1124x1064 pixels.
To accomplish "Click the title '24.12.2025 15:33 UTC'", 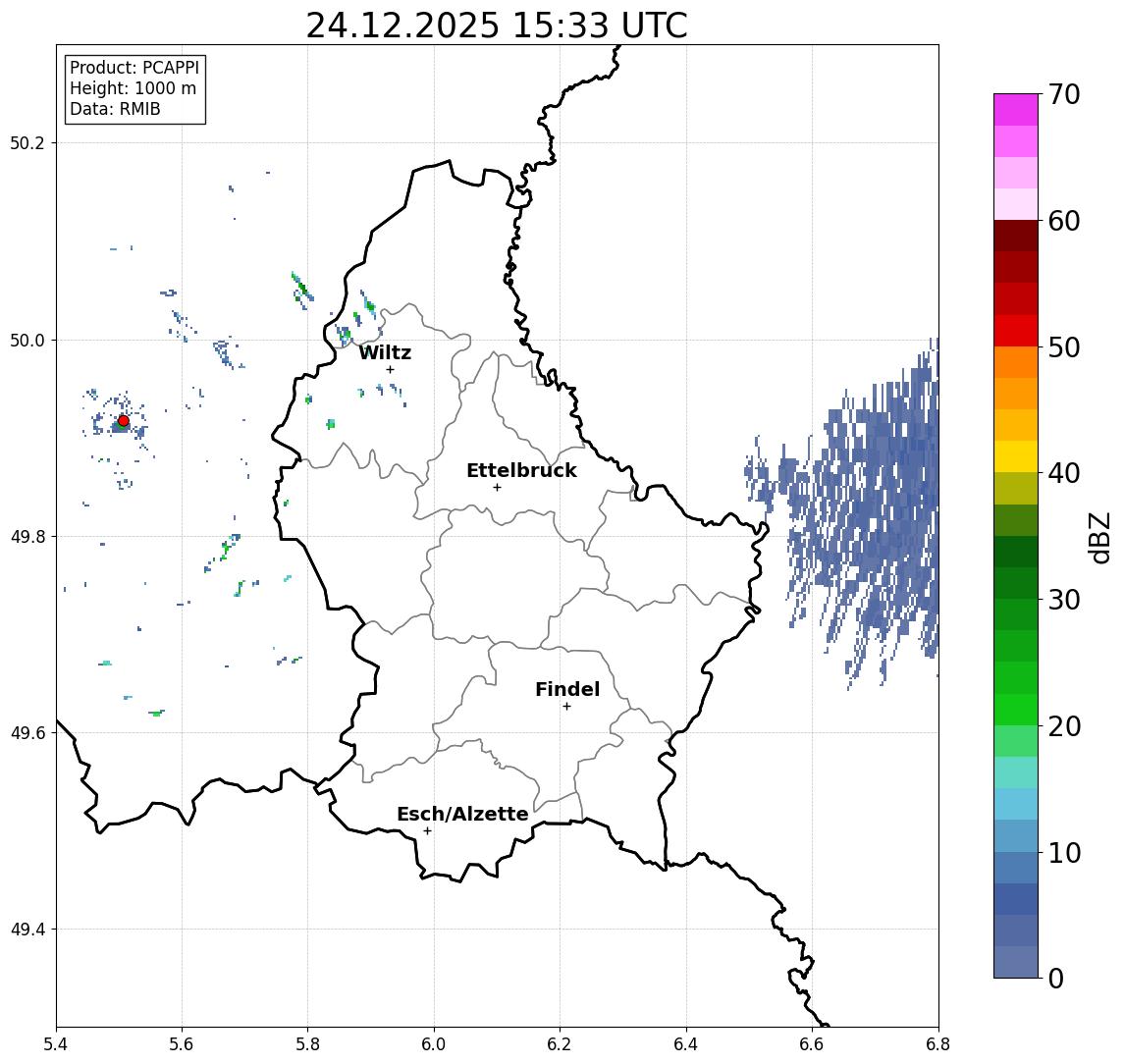I will (x=496, y=26).
